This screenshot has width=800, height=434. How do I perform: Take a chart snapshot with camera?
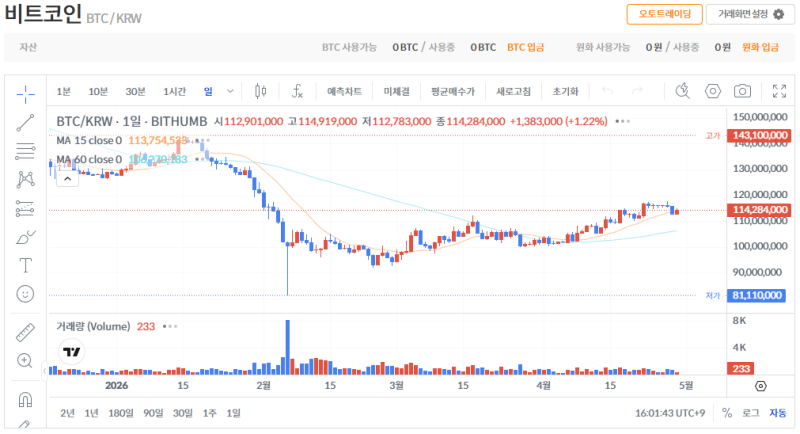tap(742, 91)
